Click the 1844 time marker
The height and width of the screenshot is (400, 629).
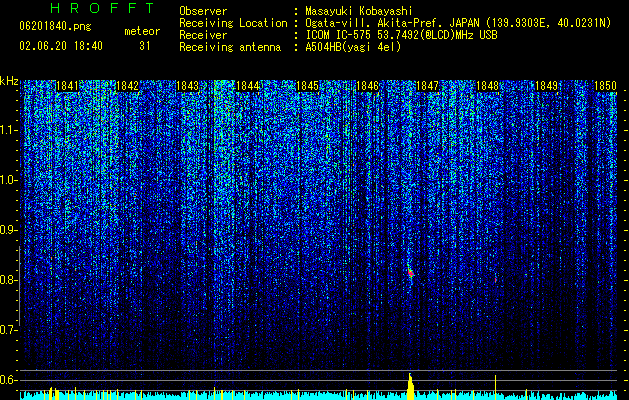(x=247, y=86)
